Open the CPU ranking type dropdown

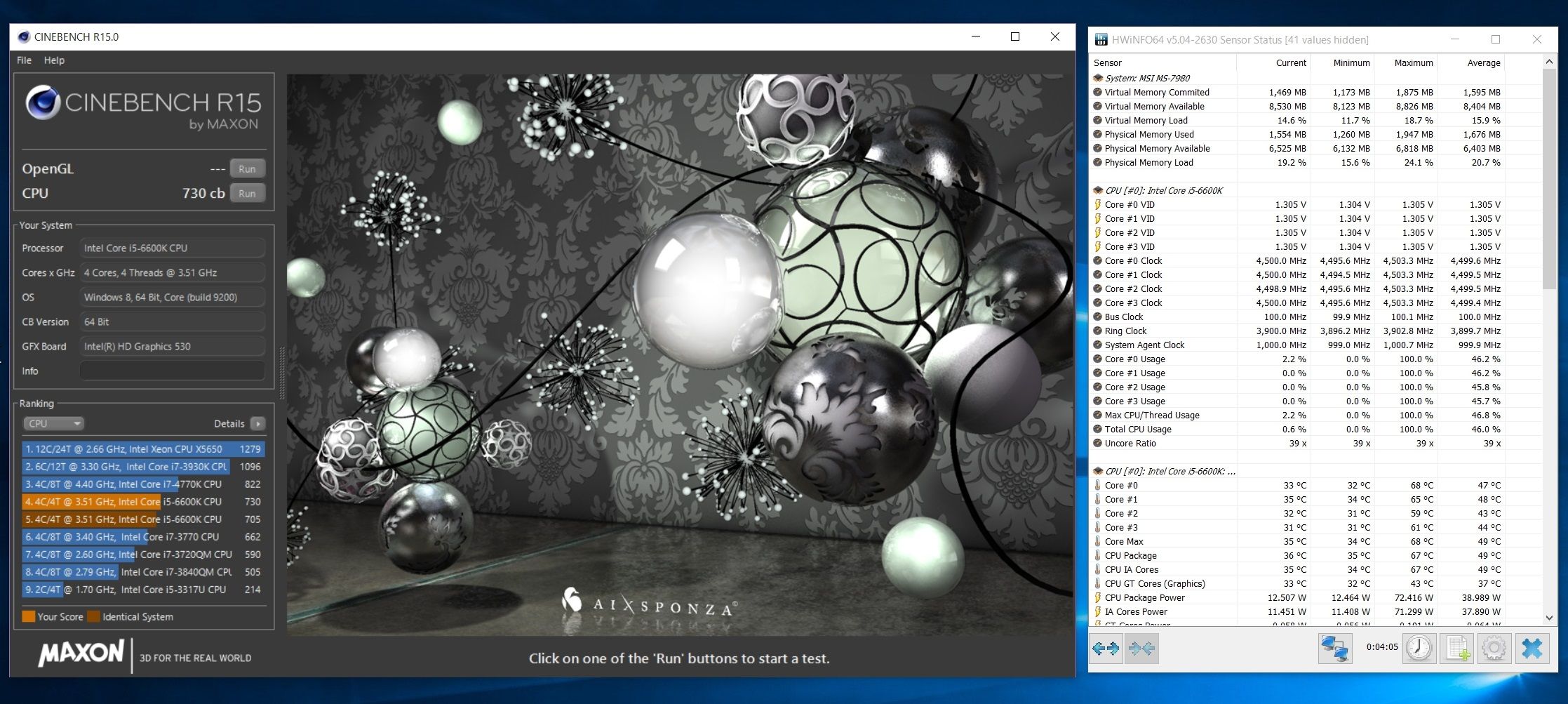[54, 423]
